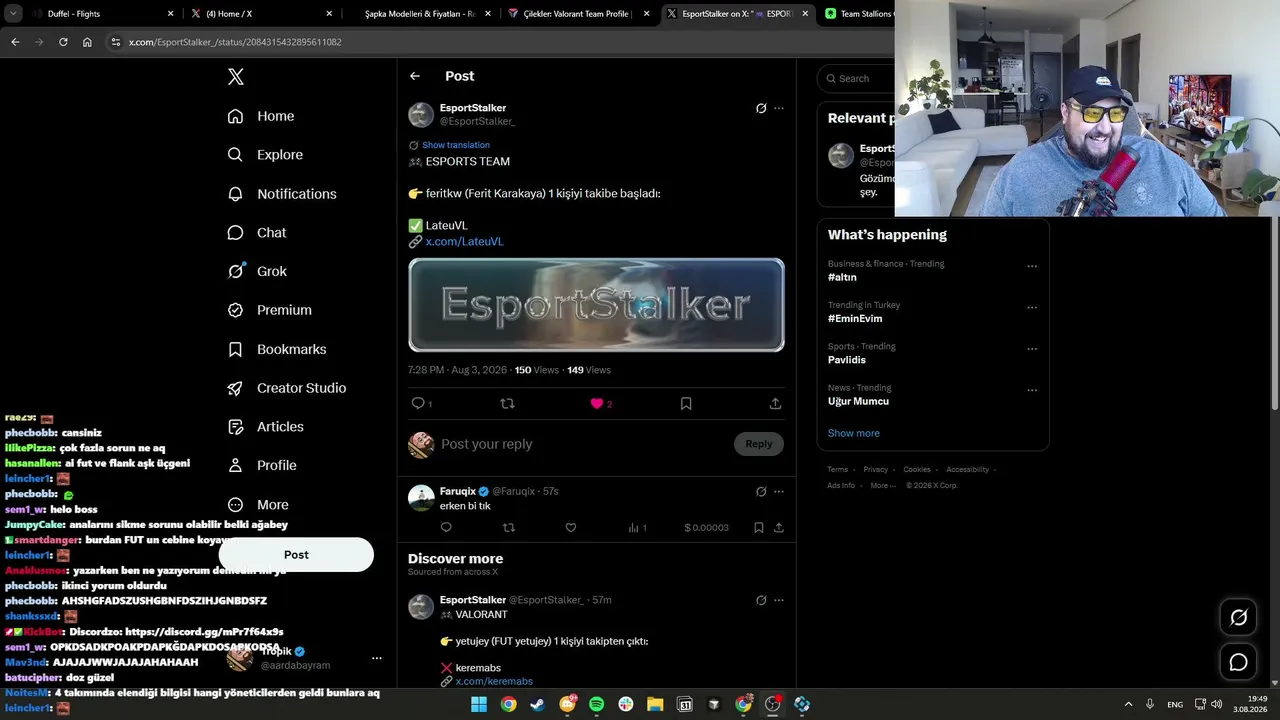Open Bookmarks in the sidebar
The image size is (1280, 720).
click(x=277, y=349)
